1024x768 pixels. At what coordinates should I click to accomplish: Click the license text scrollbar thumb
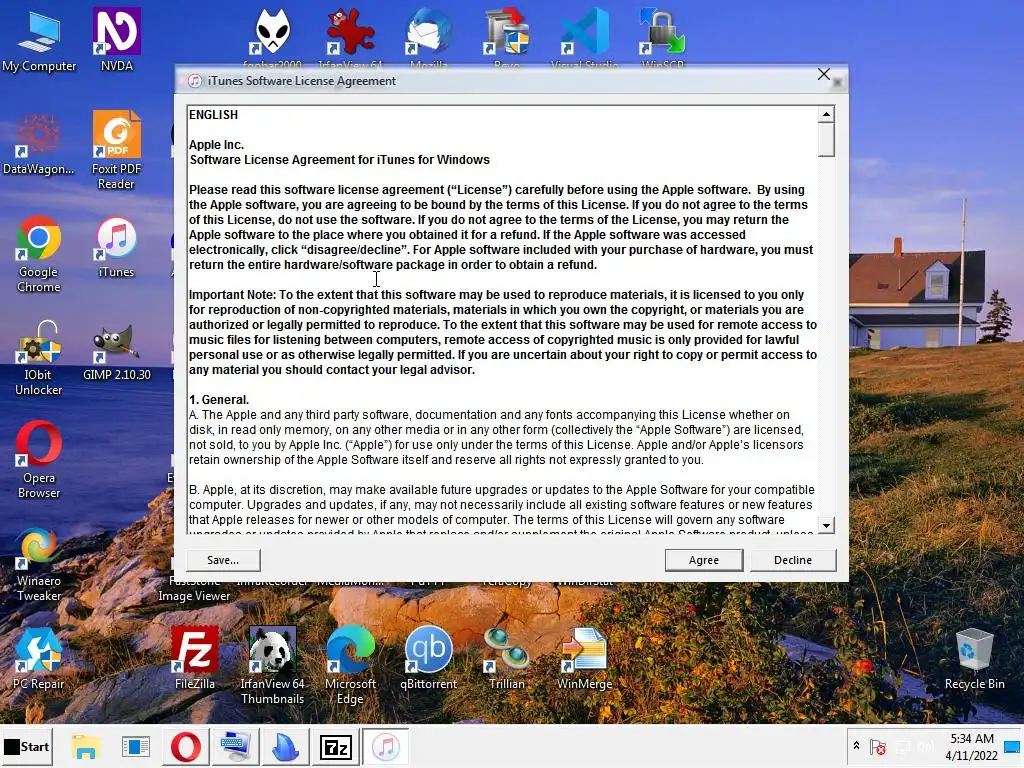(x=826, y=140)
